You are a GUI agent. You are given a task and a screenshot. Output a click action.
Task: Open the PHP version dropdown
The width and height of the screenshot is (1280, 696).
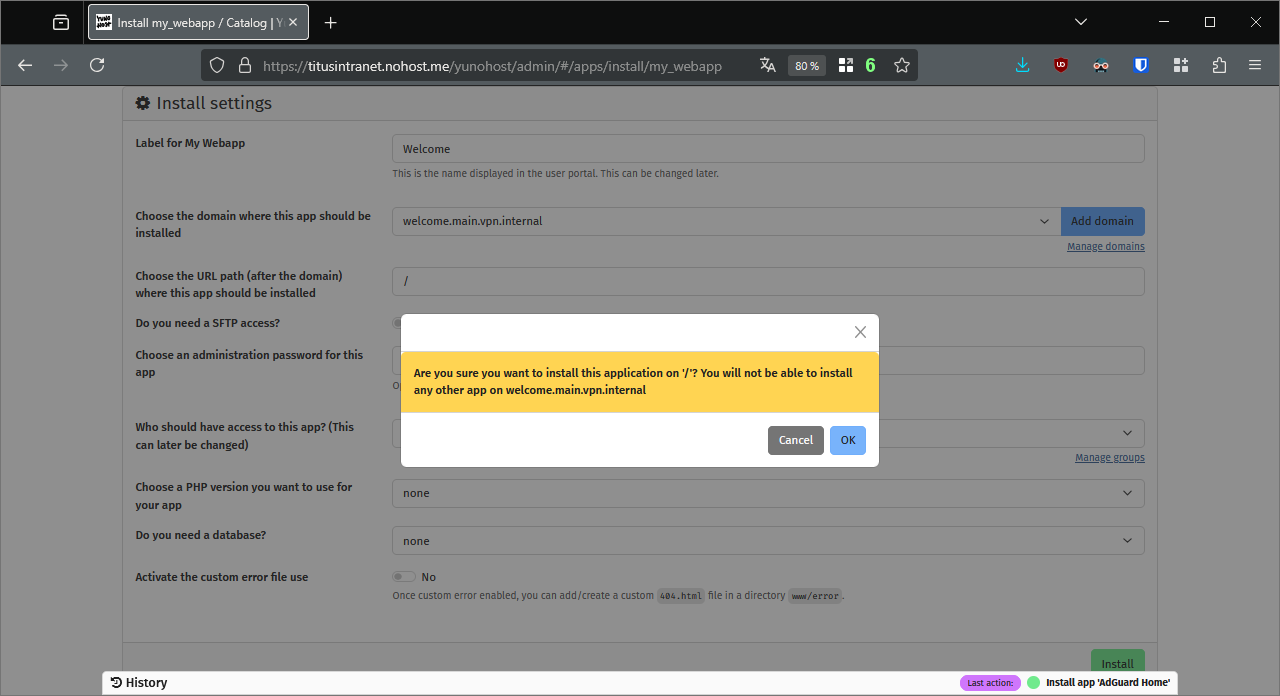tap(767, 493)
